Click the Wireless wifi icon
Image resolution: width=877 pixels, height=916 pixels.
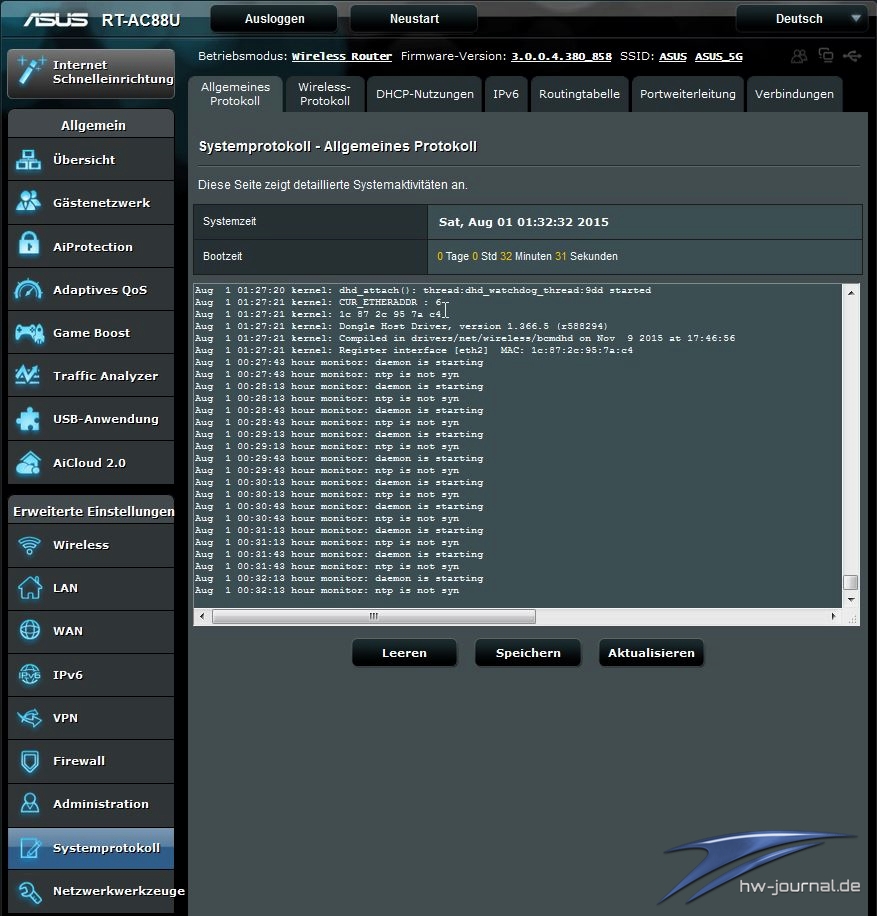coord(29,544)
